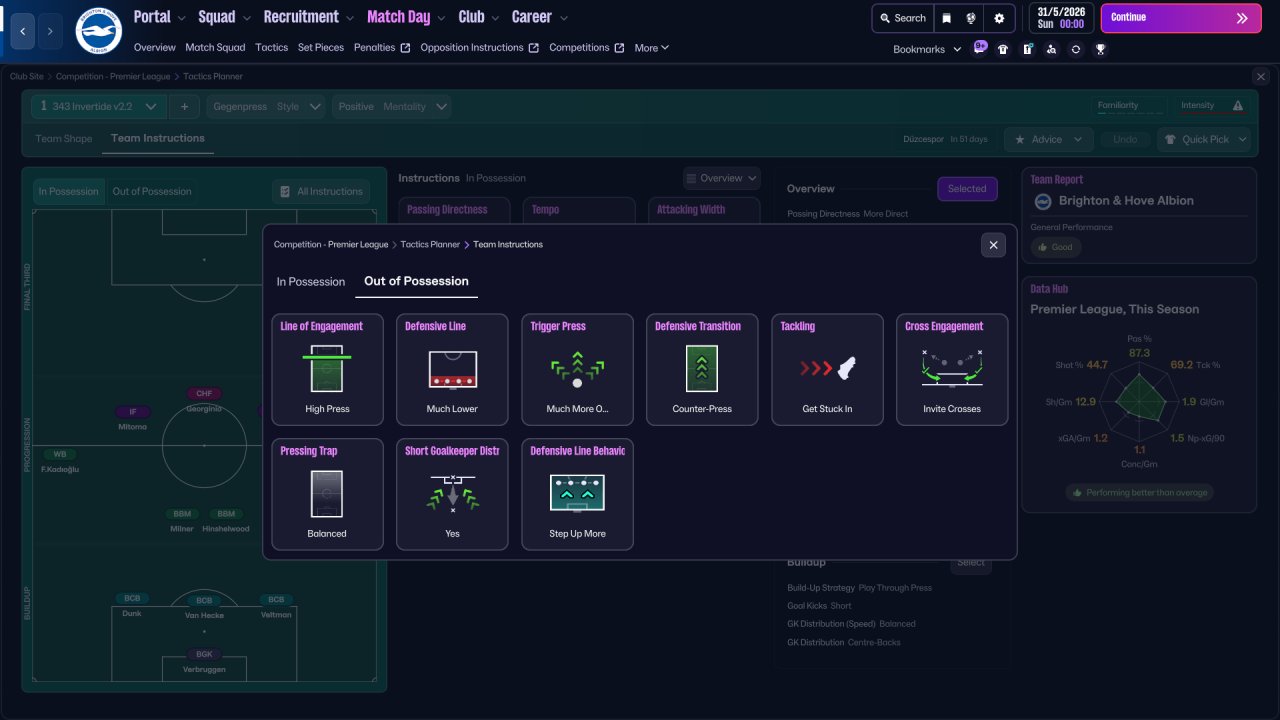Expand the Bookmarks dropdown
Screen dimensions: 1280x720
[x=927, y=49]
